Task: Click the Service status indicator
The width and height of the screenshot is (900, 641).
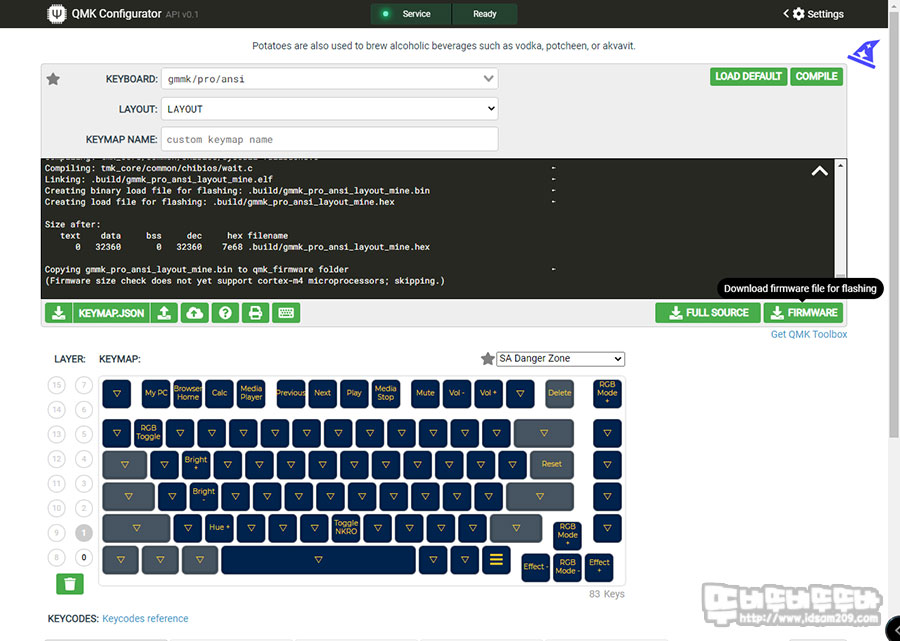Action: 411,14
